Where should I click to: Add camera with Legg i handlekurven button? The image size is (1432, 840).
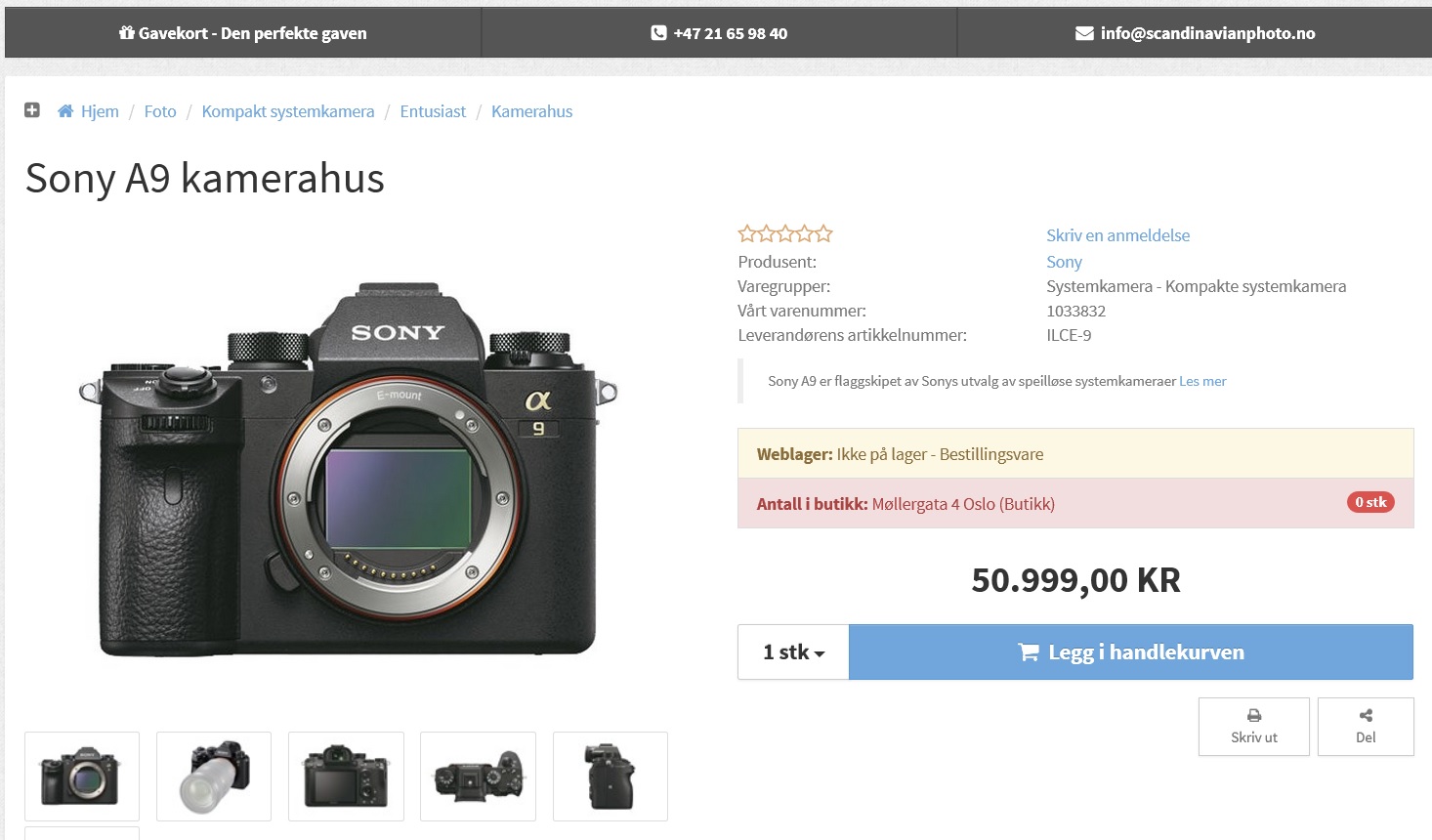[x=1131, y=652]
